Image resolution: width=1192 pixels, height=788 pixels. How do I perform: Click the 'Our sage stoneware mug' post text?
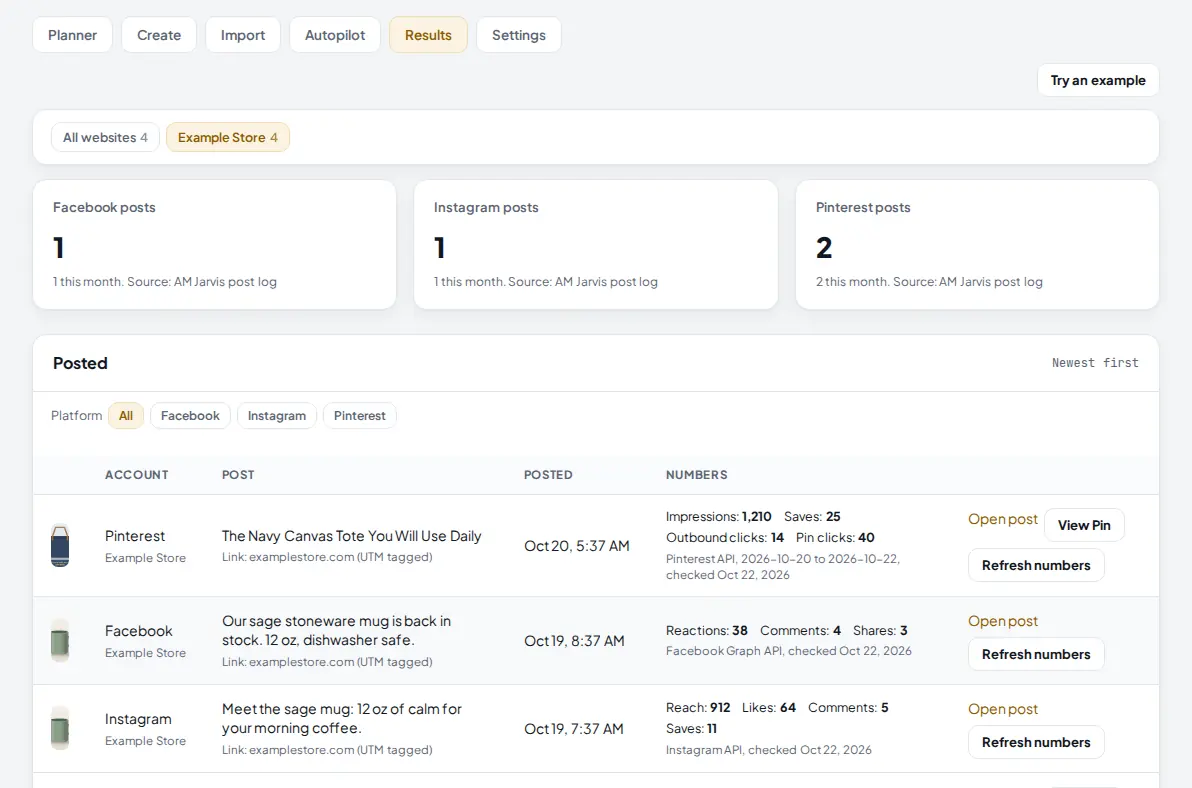[x=336, y=631]
